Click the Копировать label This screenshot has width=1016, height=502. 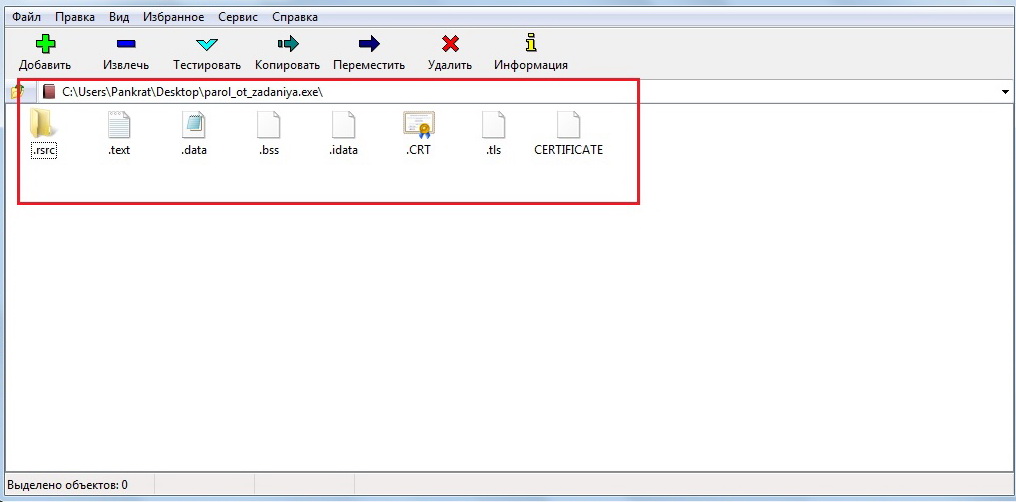(x=288, y=65)
